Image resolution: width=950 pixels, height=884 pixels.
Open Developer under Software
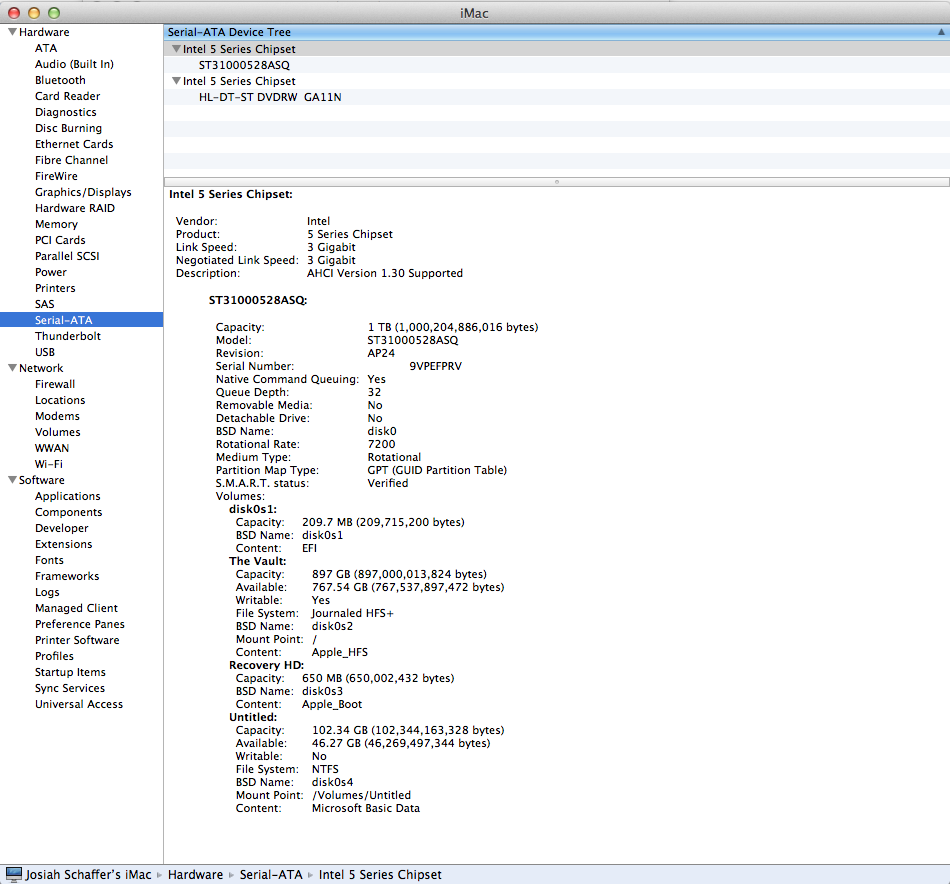pyautogui.click(x=62, y=528)
